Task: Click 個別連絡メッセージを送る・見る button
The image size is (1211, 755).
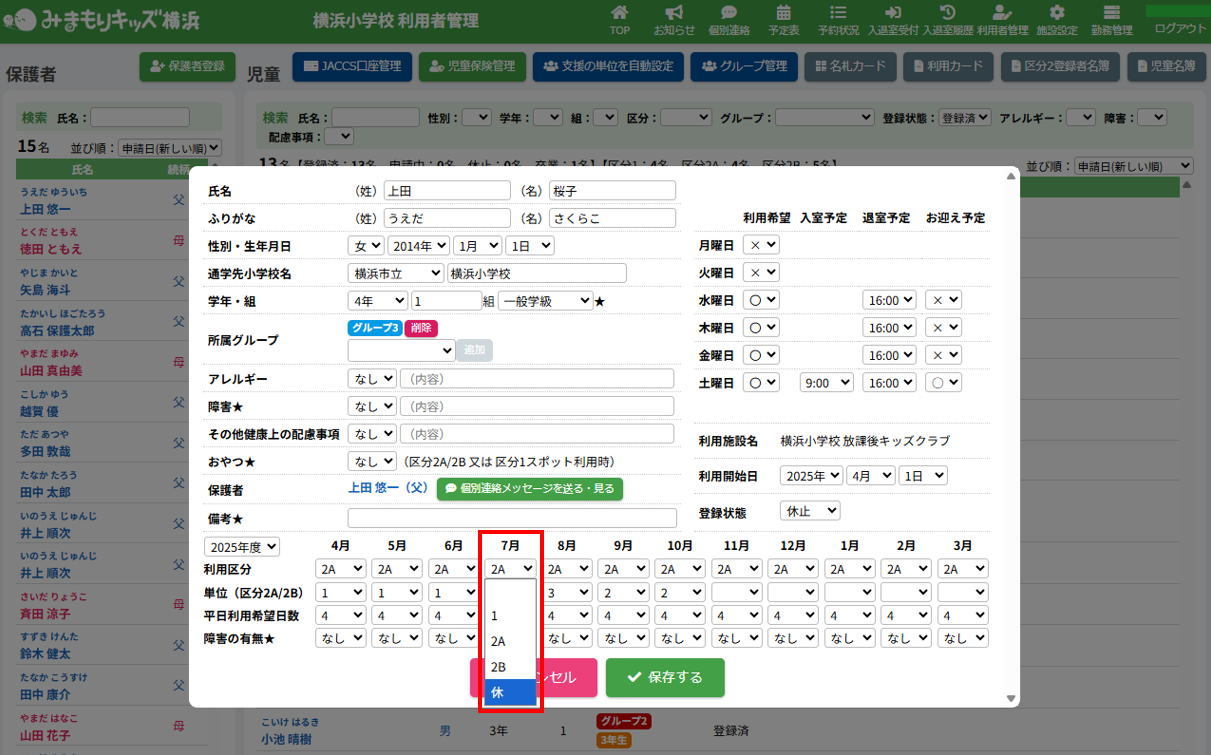Action: click(x=530, y=489)
